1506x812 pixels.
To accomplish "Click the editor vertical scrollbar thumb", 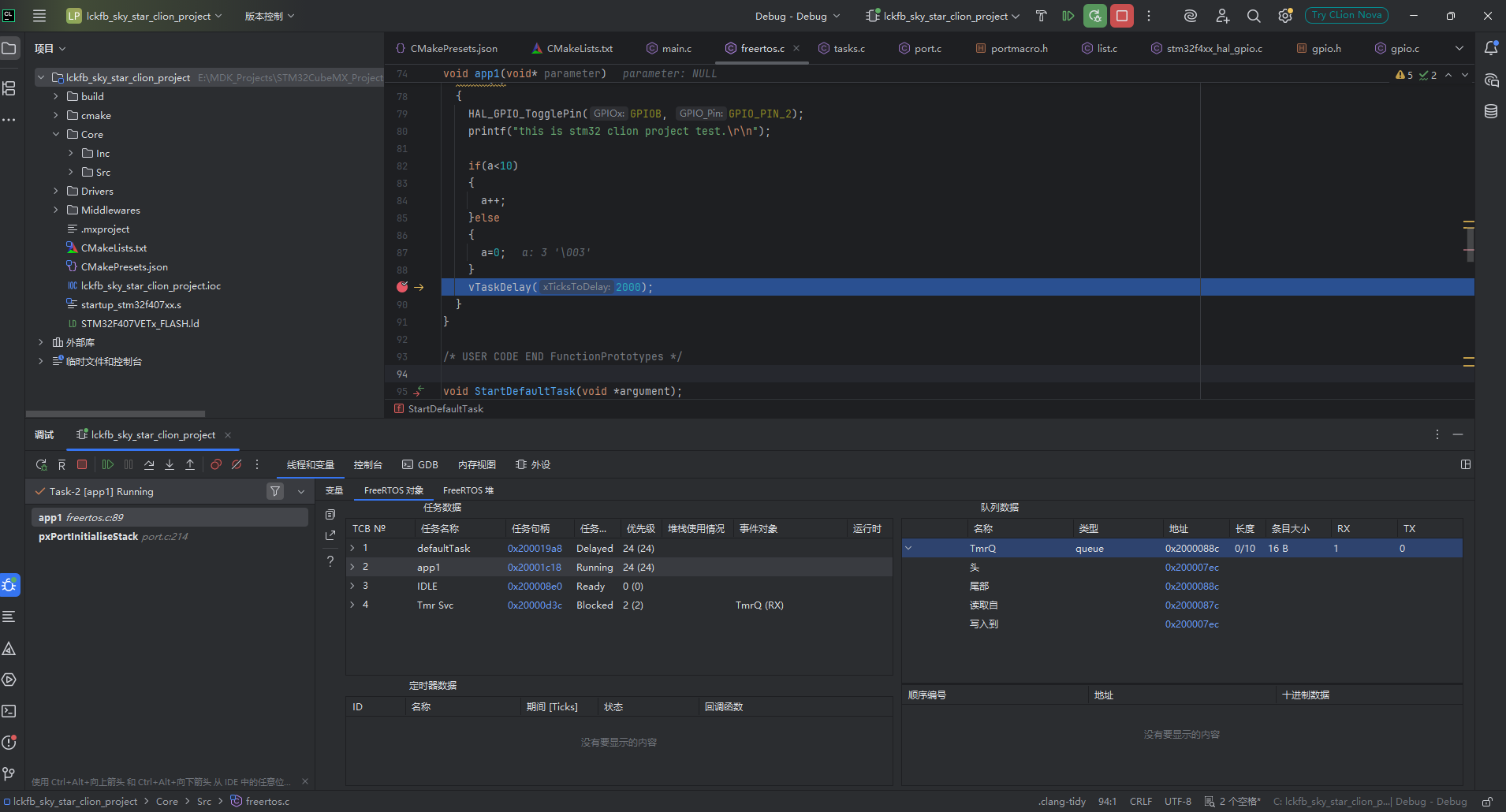I will tap(1470, 243).
